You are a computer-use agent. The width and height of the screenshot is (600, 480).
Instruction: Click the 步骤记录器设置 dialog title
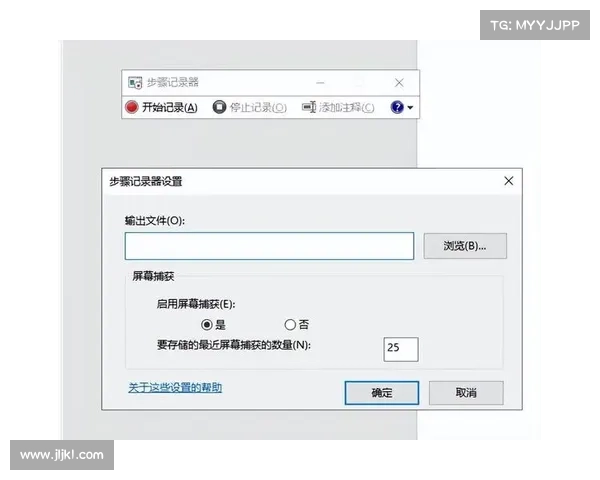click(145, 181)
